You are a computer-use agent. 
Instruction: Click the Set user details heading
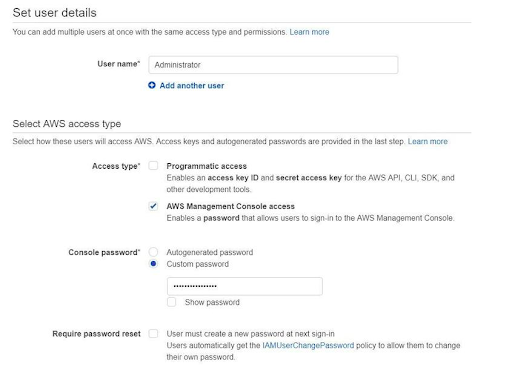[54, 13]
